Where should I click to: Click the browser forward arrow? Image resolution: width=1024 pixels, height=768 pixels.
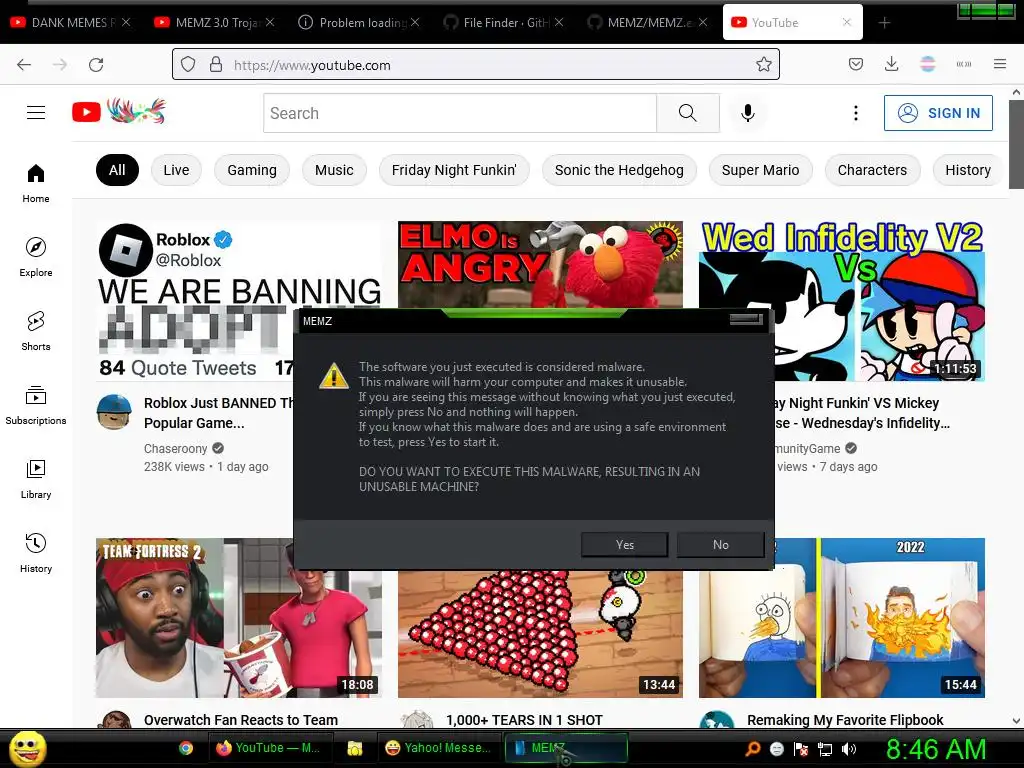pyautogui.click(x=60, y=64)
